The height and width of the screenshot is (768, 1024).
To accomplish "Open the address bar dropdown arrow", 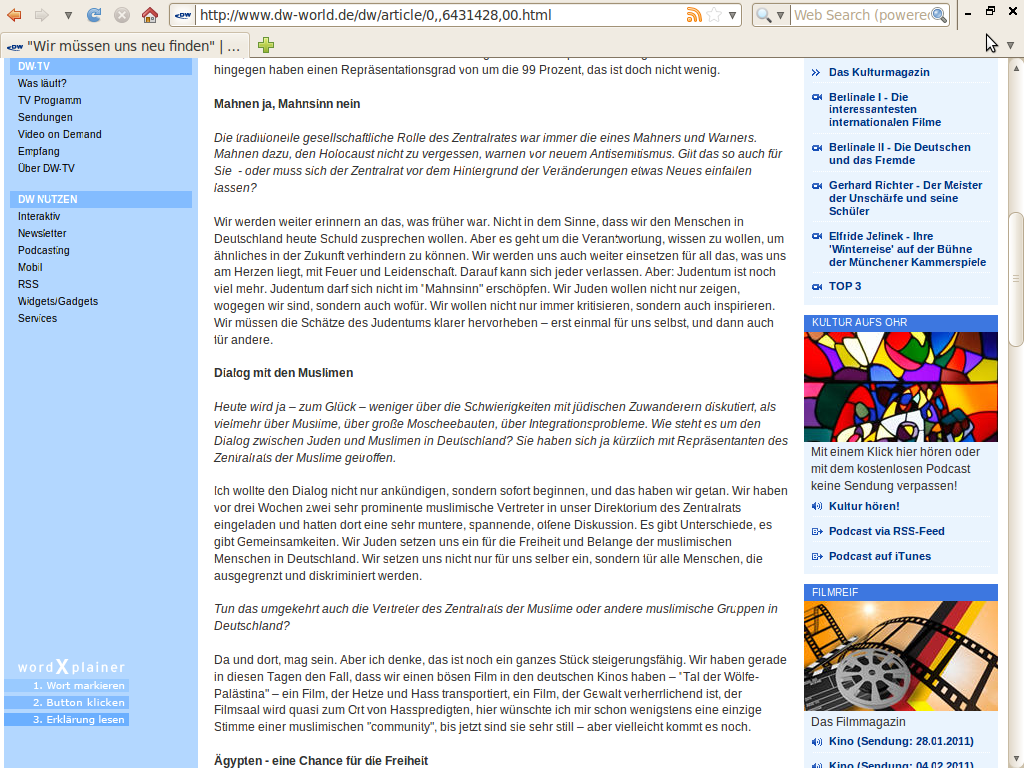I will coord(733,15).
